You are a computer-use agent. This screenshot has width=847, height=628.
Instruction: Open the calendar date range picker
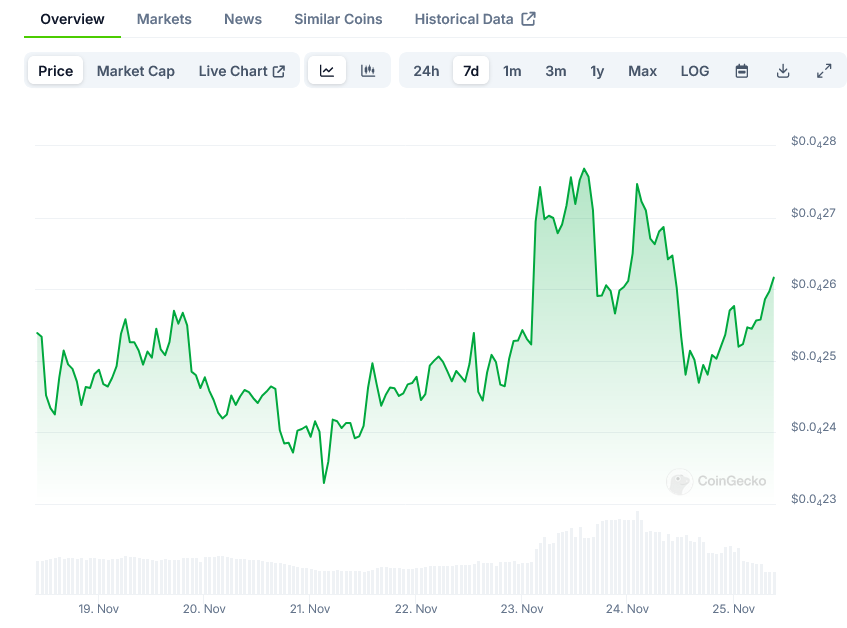click(742, 71)
